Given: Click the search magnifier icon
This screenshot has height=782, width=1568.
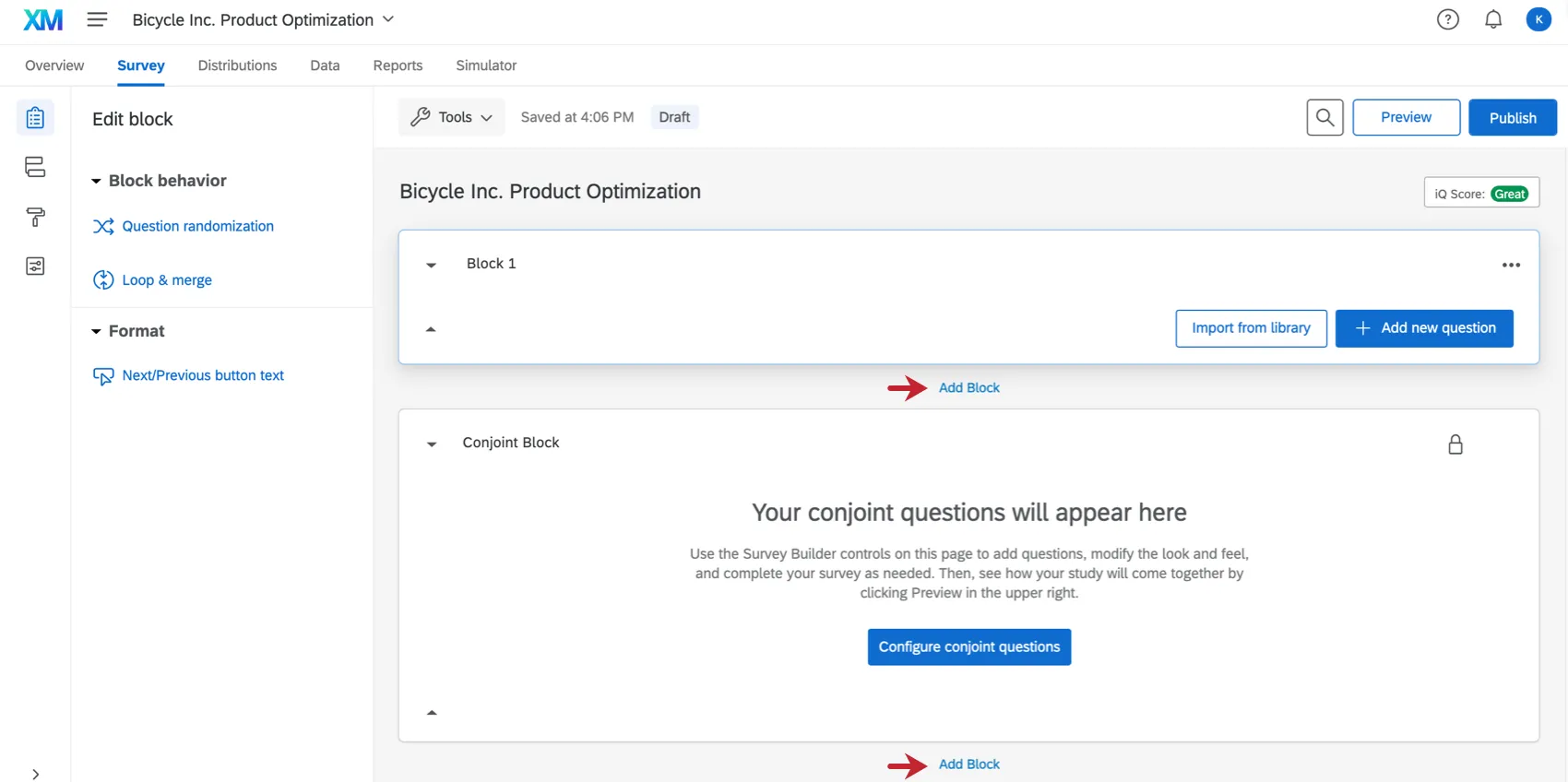Looking at the screenshot, I should (x=1324, y=117).
